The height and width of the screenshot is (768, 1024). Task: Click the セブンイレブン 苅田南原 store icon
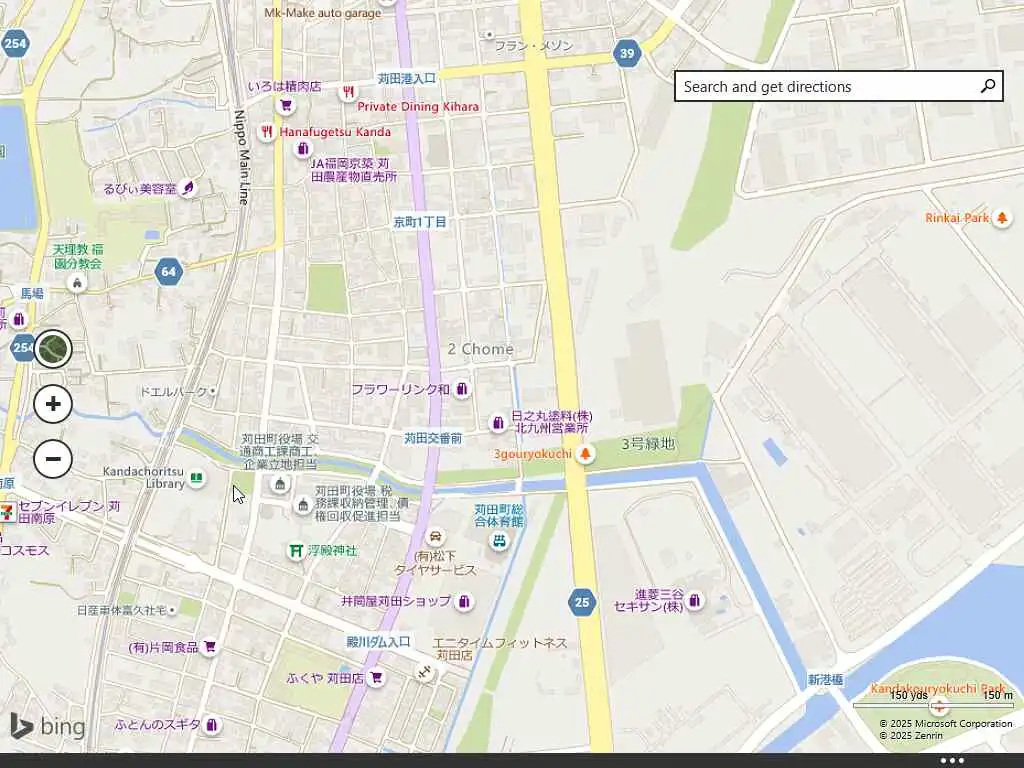tap(7, 511)
